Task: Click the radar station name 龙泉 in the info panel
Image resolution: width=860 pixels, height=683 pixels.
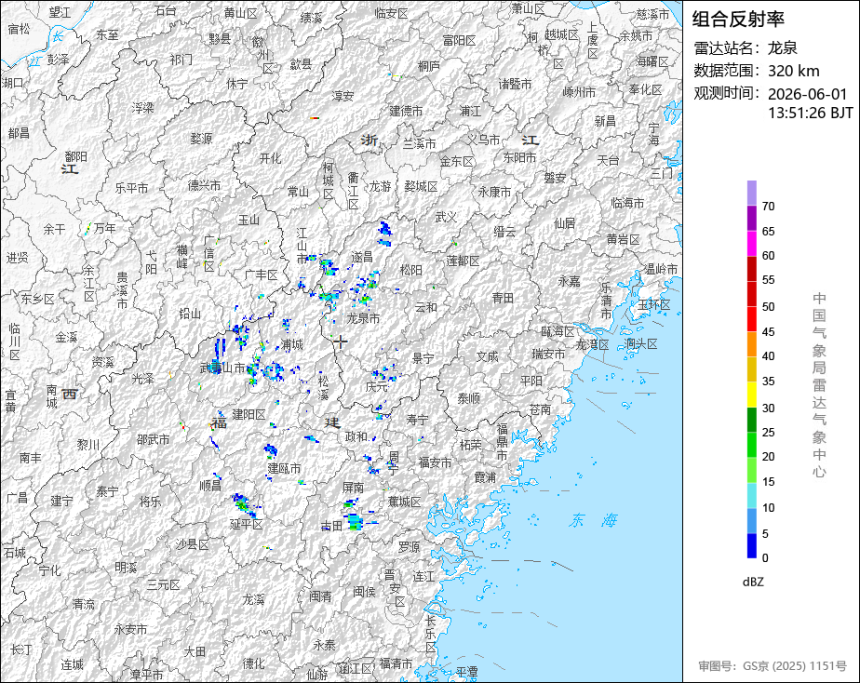Action: click(783, 48)
